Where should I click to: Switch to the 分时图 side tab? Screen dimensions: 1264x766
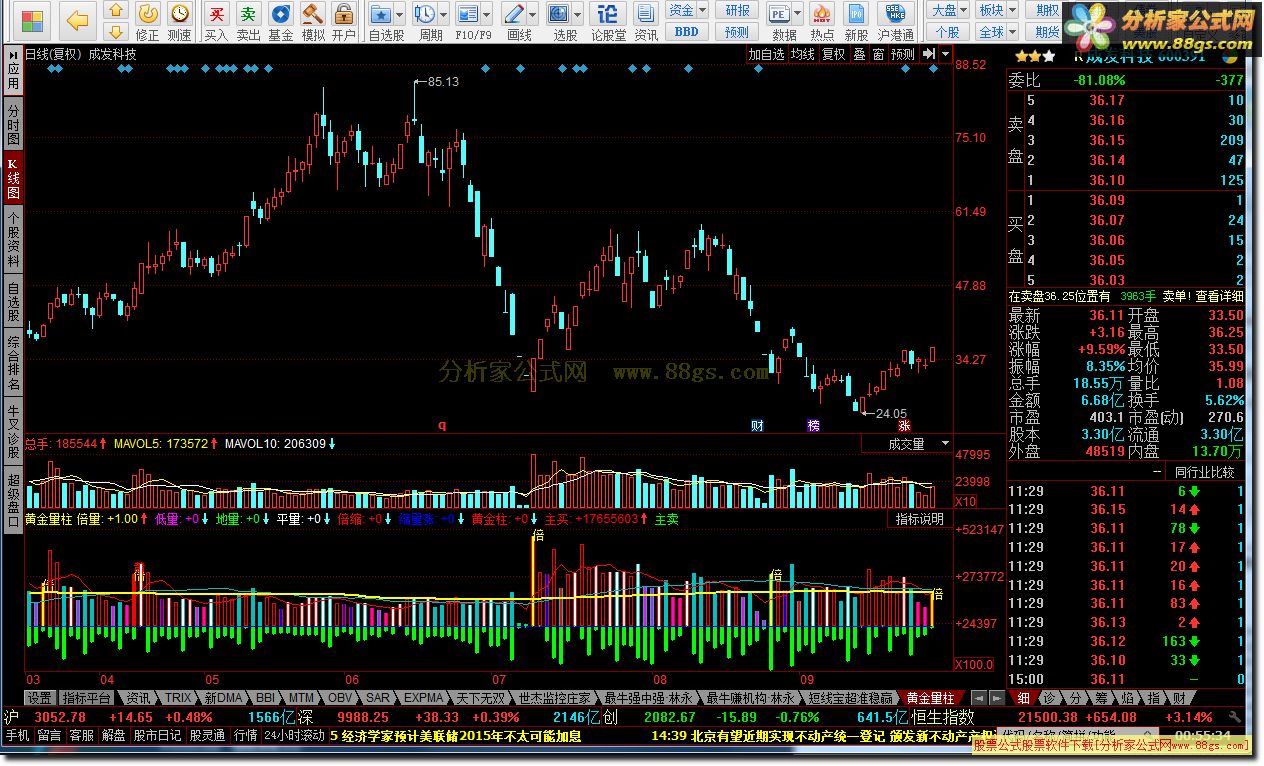[x=13, y=123]
